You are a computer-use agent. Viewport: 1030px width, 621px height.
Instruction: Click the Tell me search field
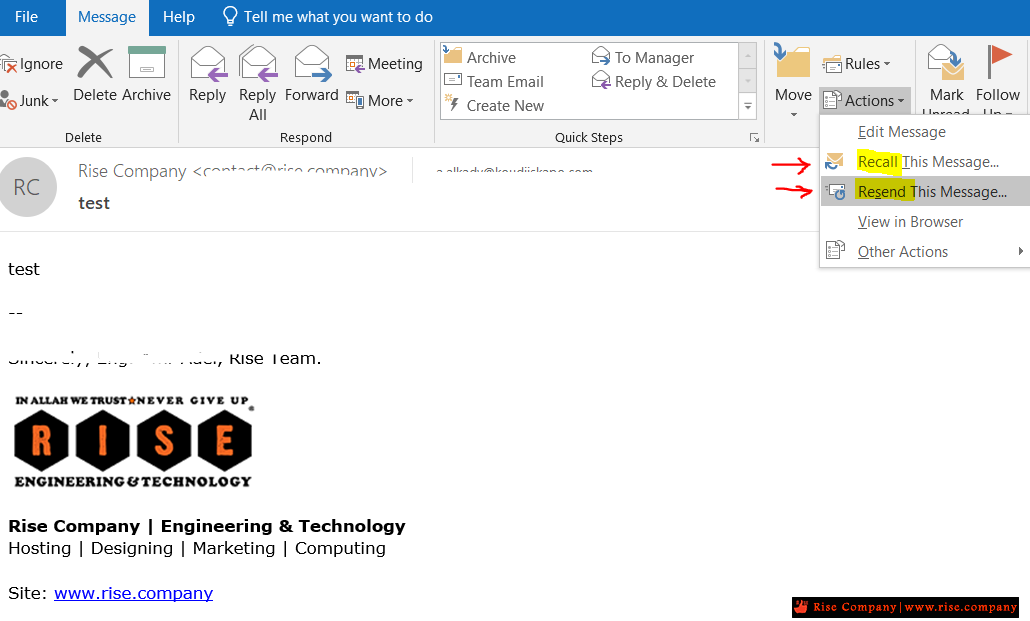(x=338, y=17)
